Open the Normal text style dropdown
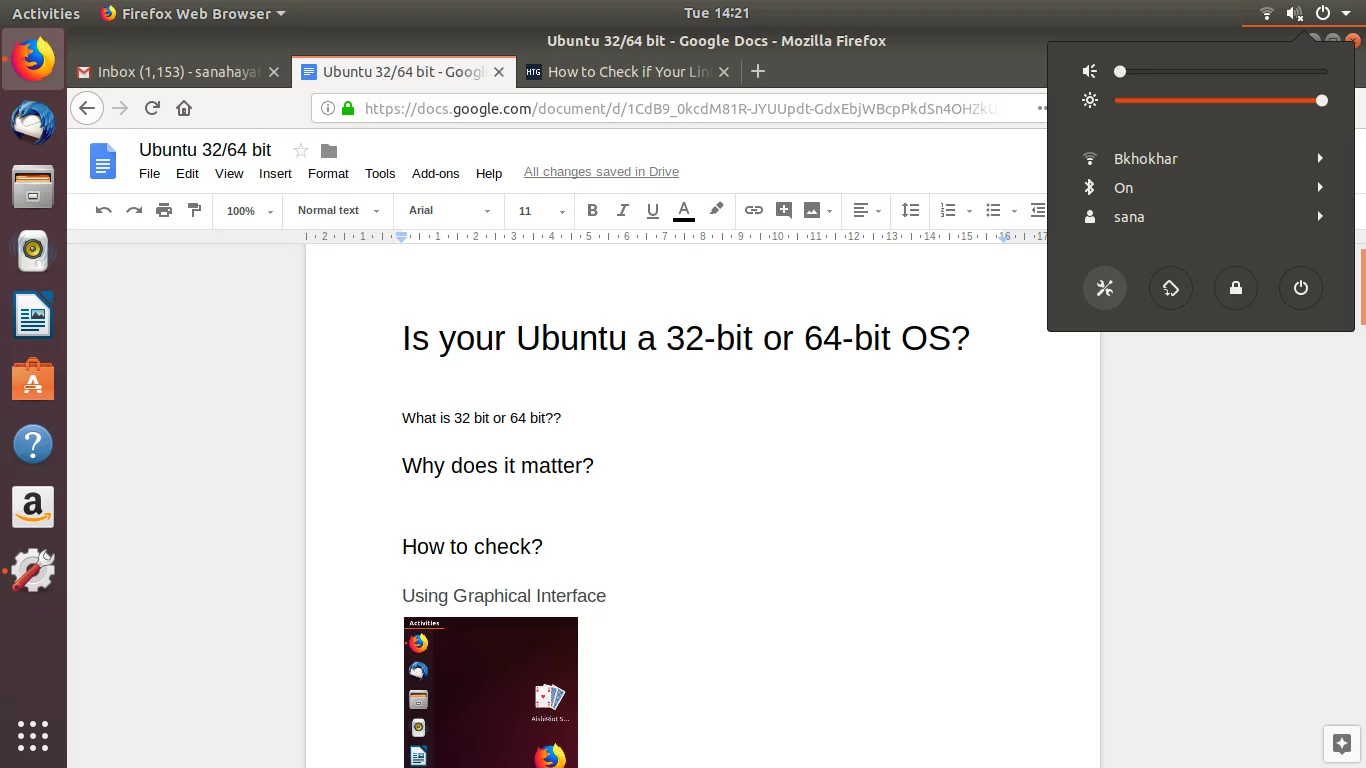Viewport: 1366px width, 768px height. coord(339,211)
